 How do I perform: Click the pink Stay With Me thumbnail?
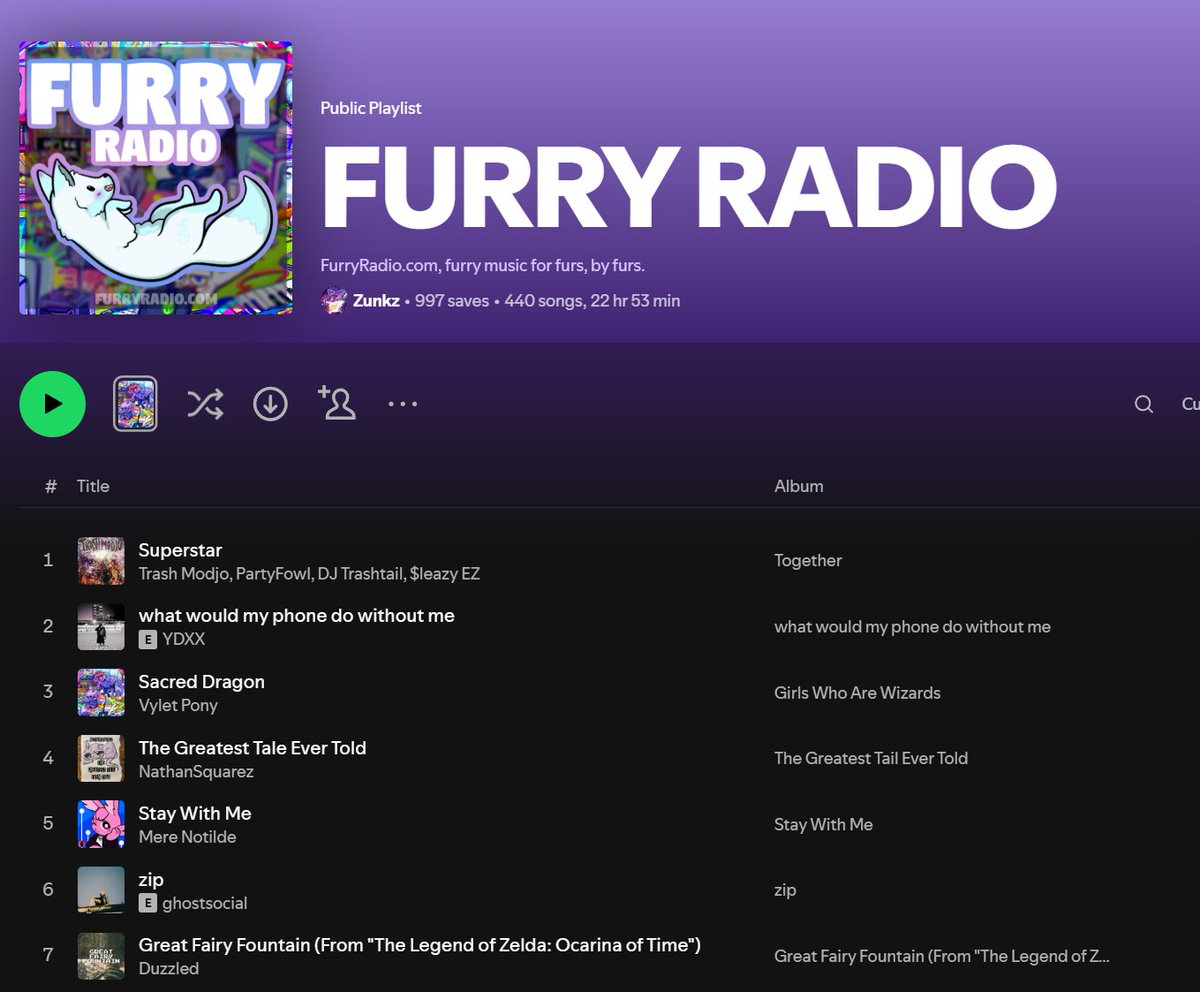[x=101, y=824]
